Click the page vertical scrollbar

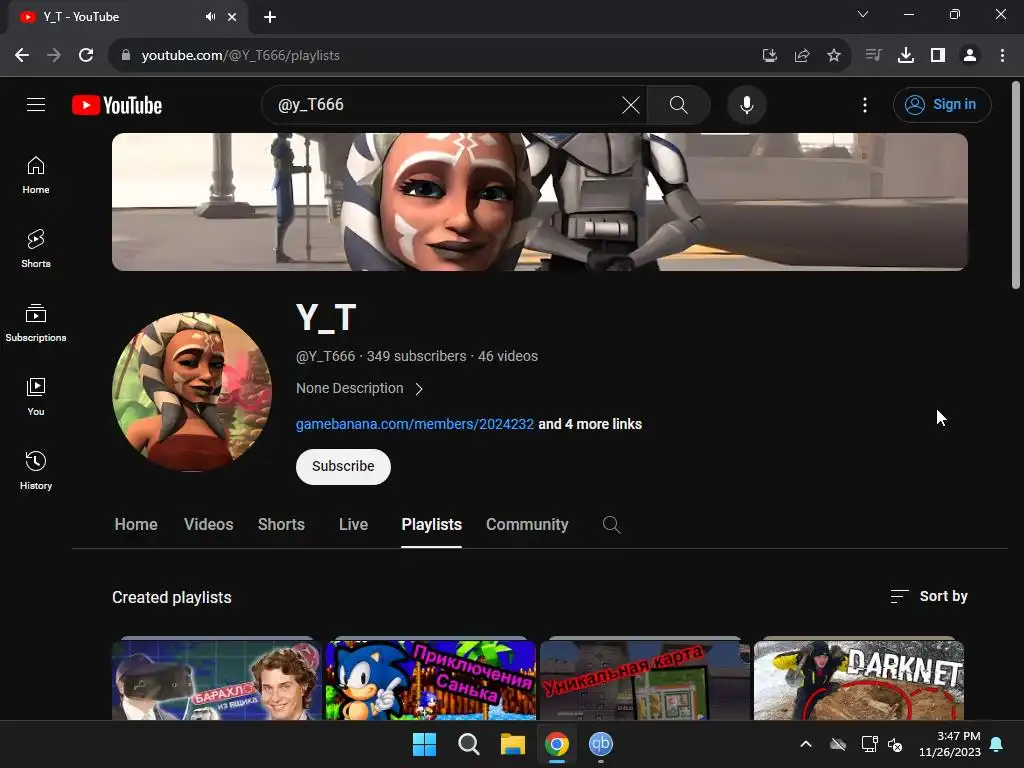click(x=1016, y=185)
